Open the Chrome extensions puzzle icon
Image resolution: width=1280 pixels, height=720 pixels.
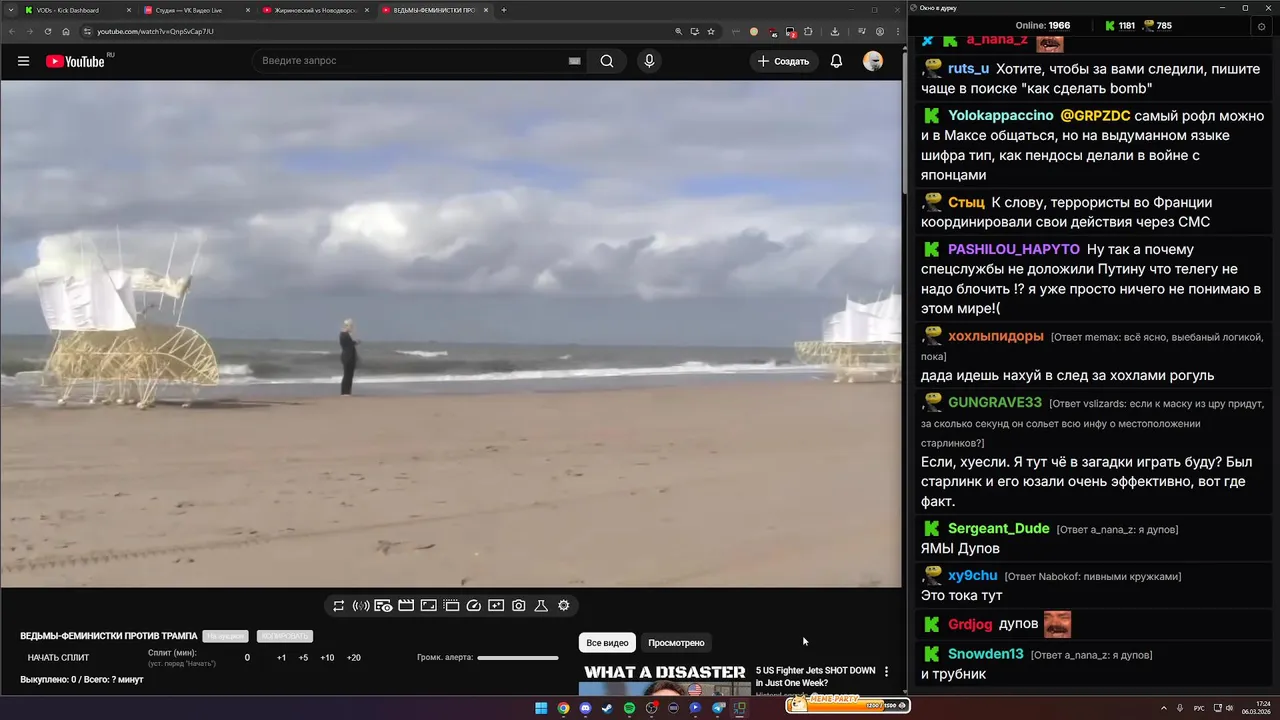click(x=808, y=31)
